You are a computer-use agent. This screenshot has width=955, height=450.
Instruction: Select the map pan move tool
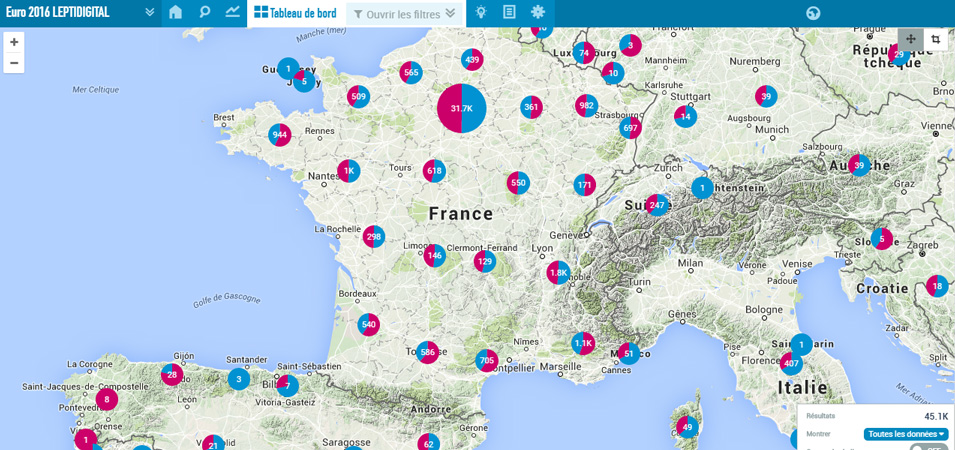point(911,40)
